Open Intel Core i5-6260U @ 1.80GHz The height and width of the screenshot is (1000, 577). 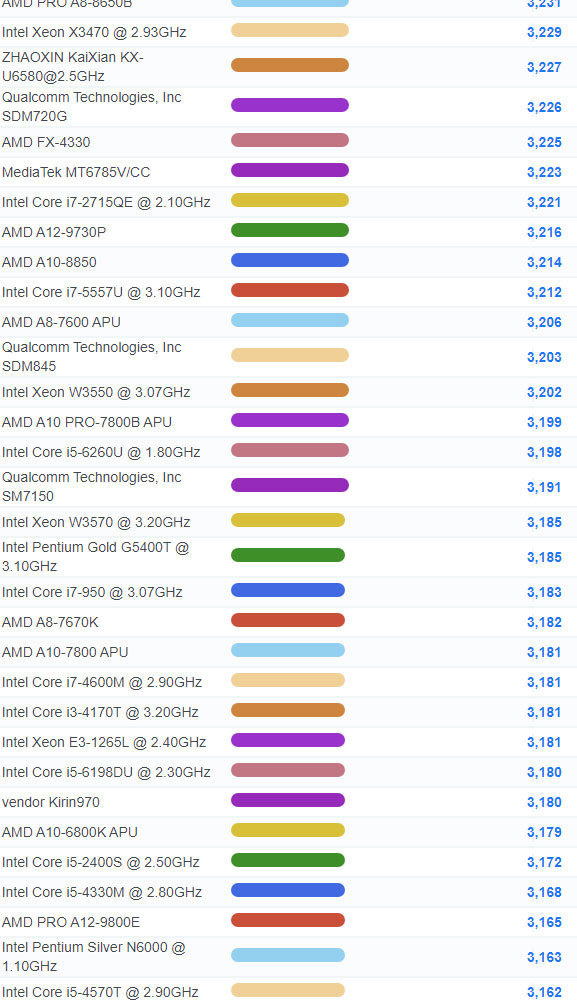pyautogui.click(x=101, y=452)
